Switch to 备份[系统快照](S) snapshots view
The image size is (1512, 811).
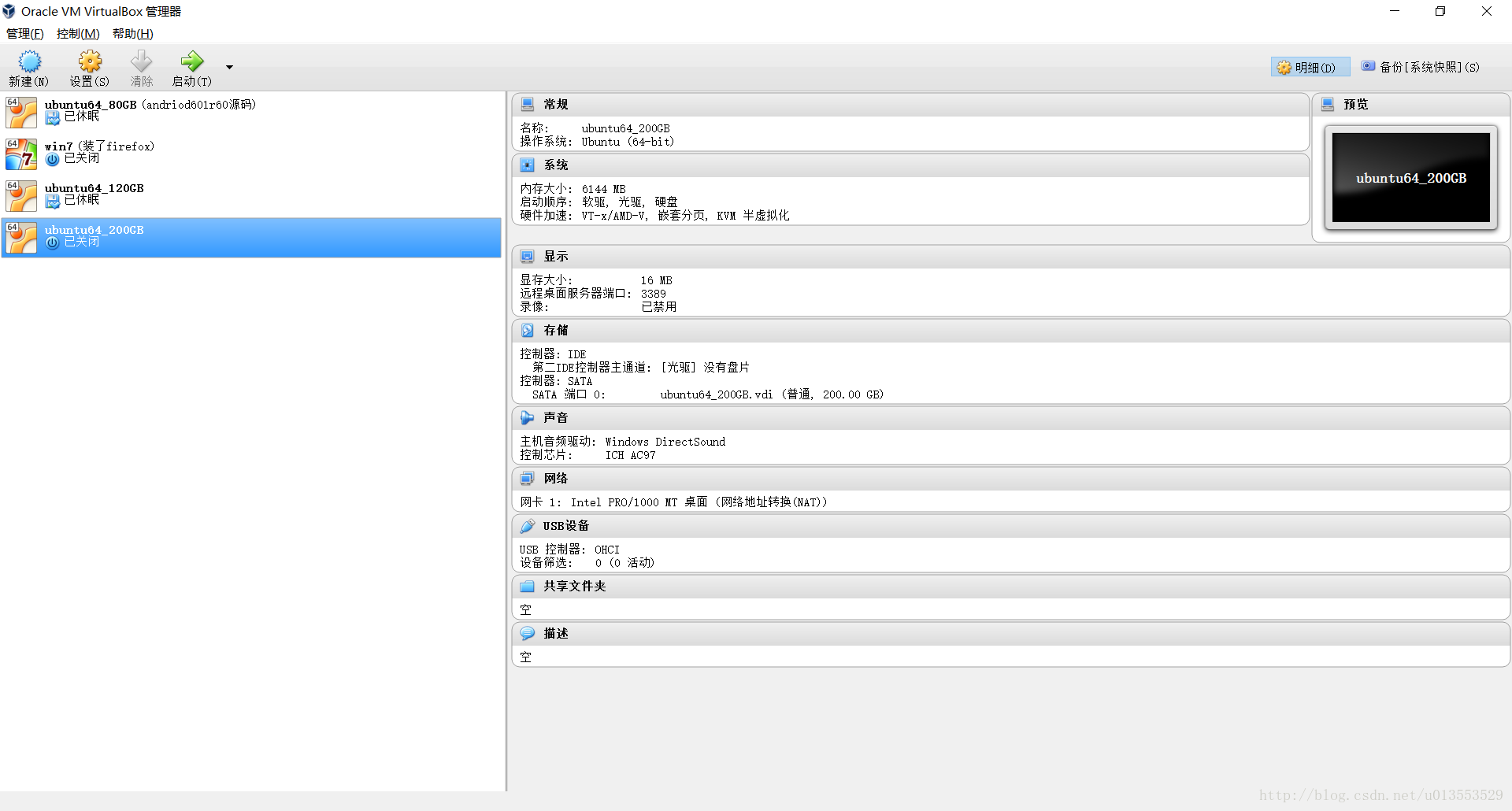click(x=1421, y=68)
